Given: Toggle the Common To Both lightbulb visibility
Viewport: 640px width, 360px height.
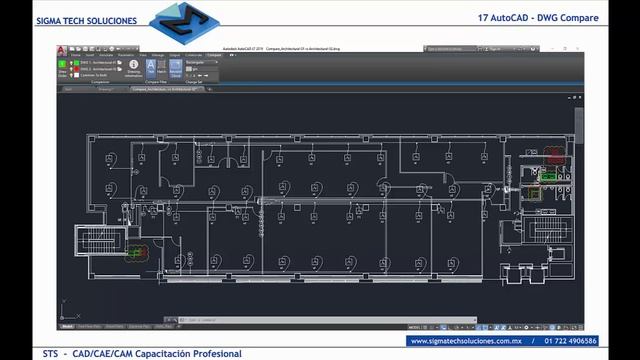Looking at the screenshot, I should (71, 76).
